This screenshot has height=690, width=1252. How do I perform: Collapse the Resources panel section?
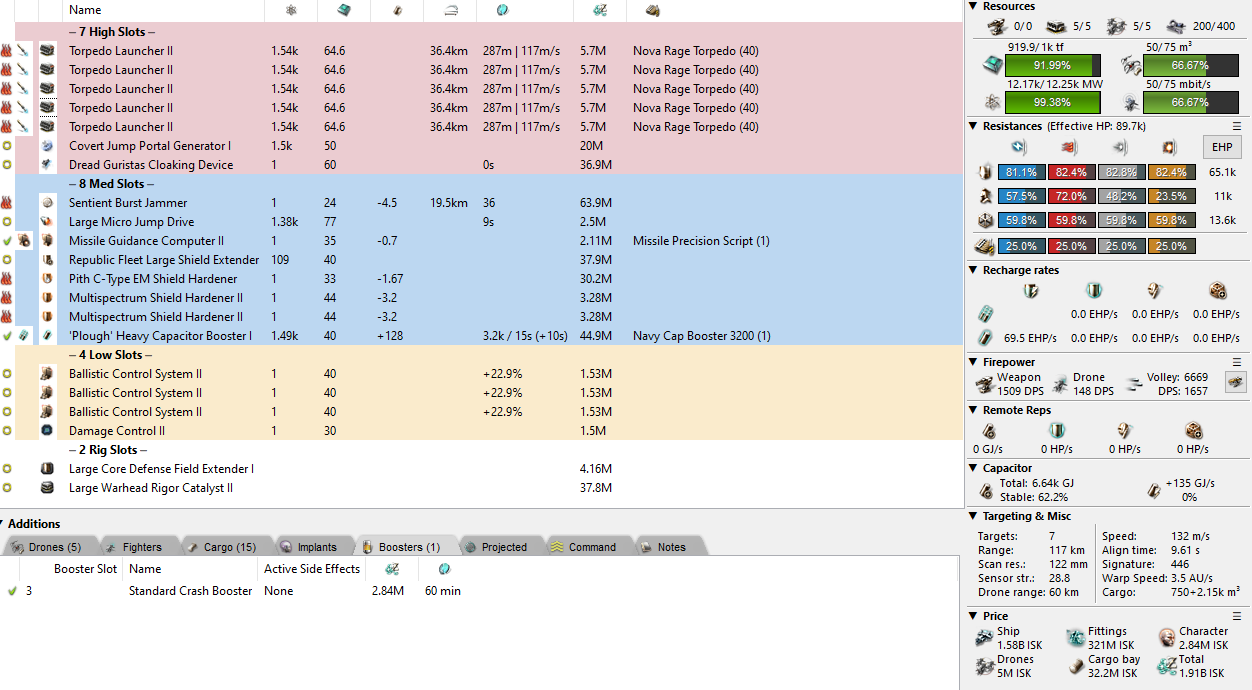coord(974,7)
